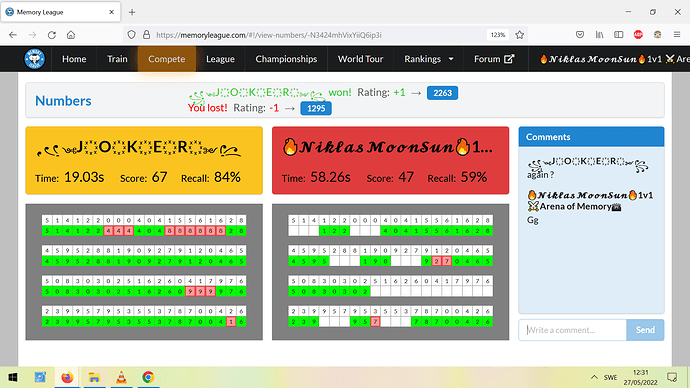The image size is (690, 388).
Task: Open the World Tour menu item
Action: pos(360,59)
